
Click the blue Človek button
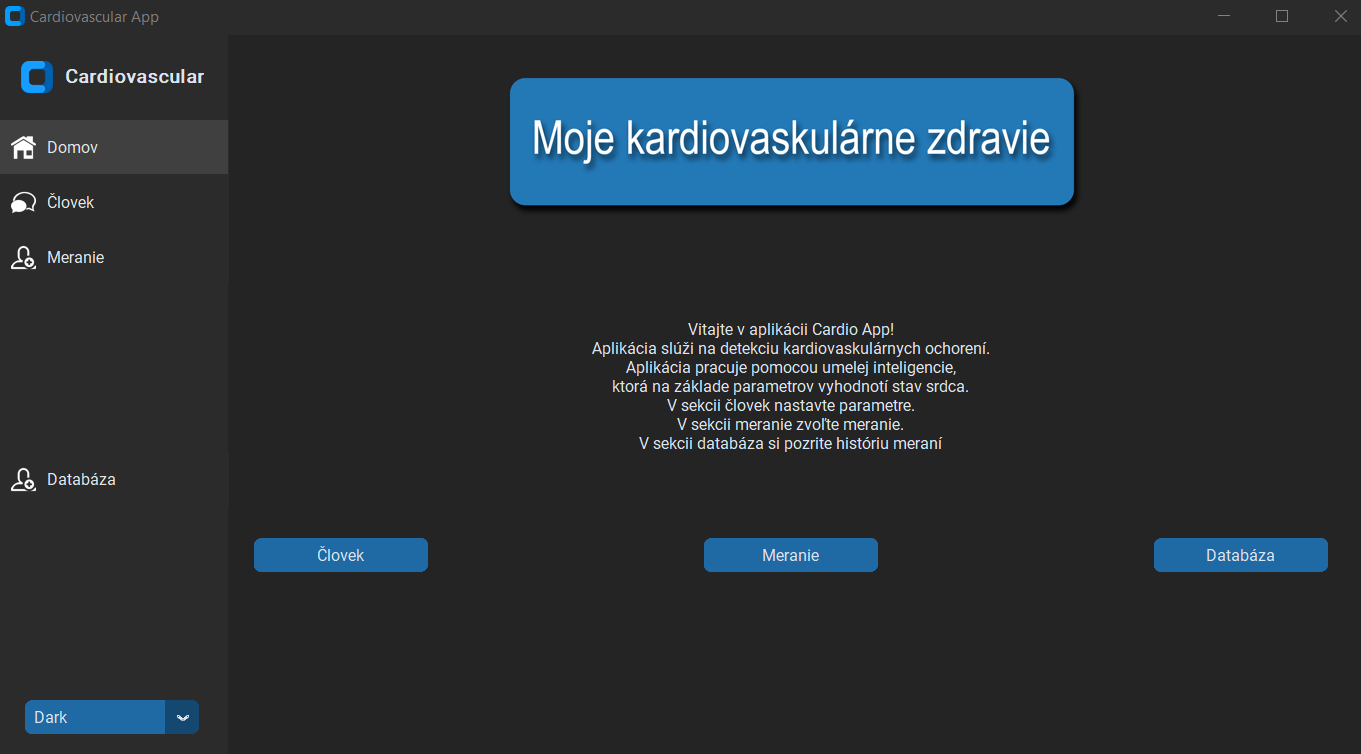point(341,555)
